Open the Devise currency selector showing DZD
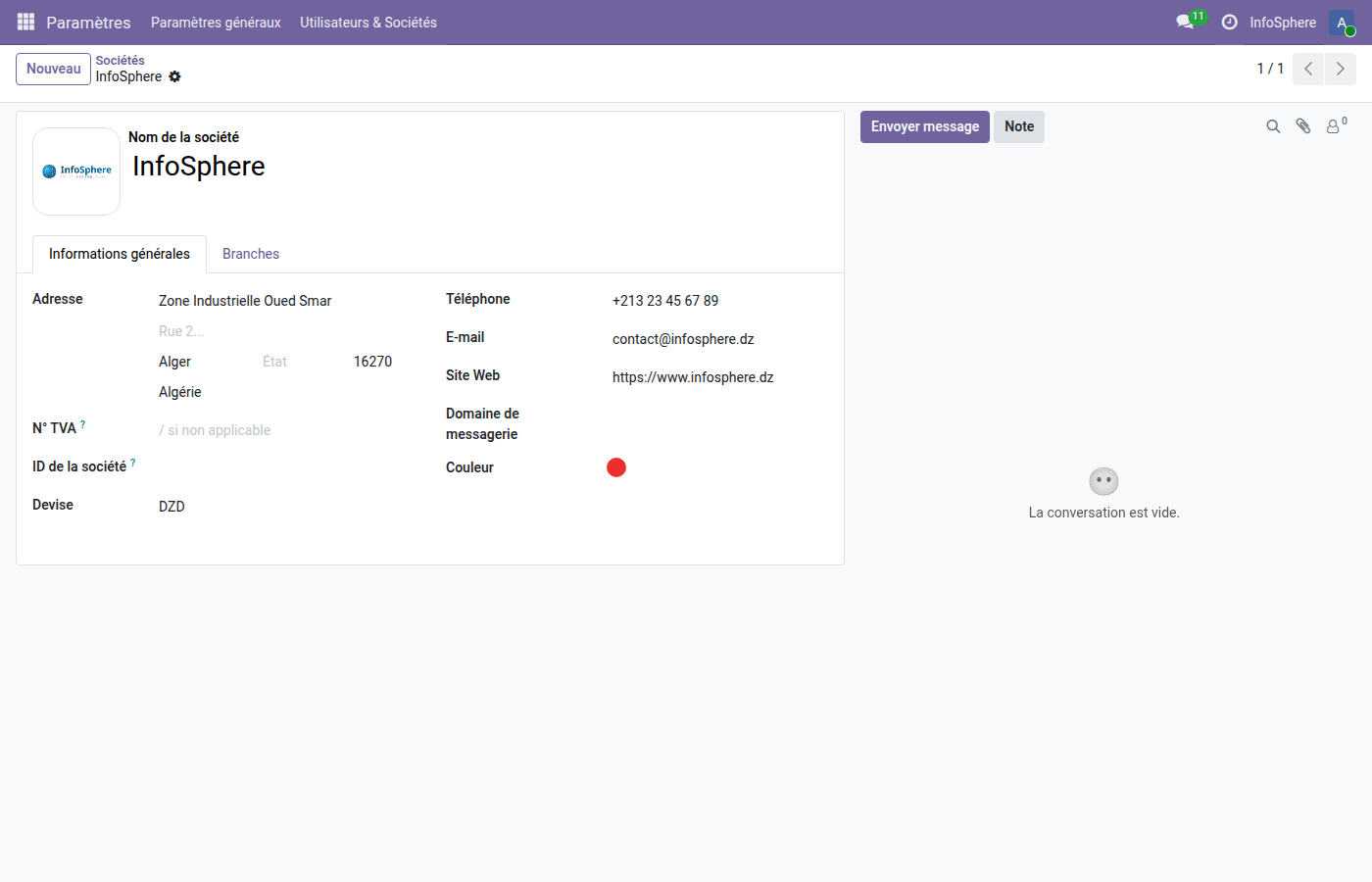The image size is (1372, 882). [x=171, y=506]
